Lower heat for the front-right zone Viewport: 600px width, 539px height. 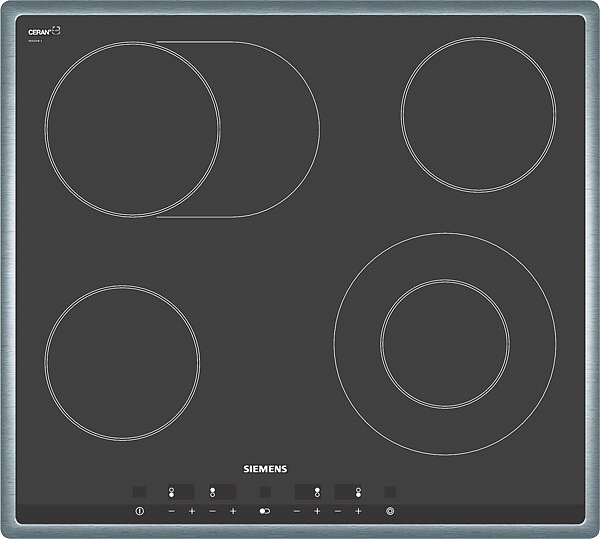click(x=338, y=511)
